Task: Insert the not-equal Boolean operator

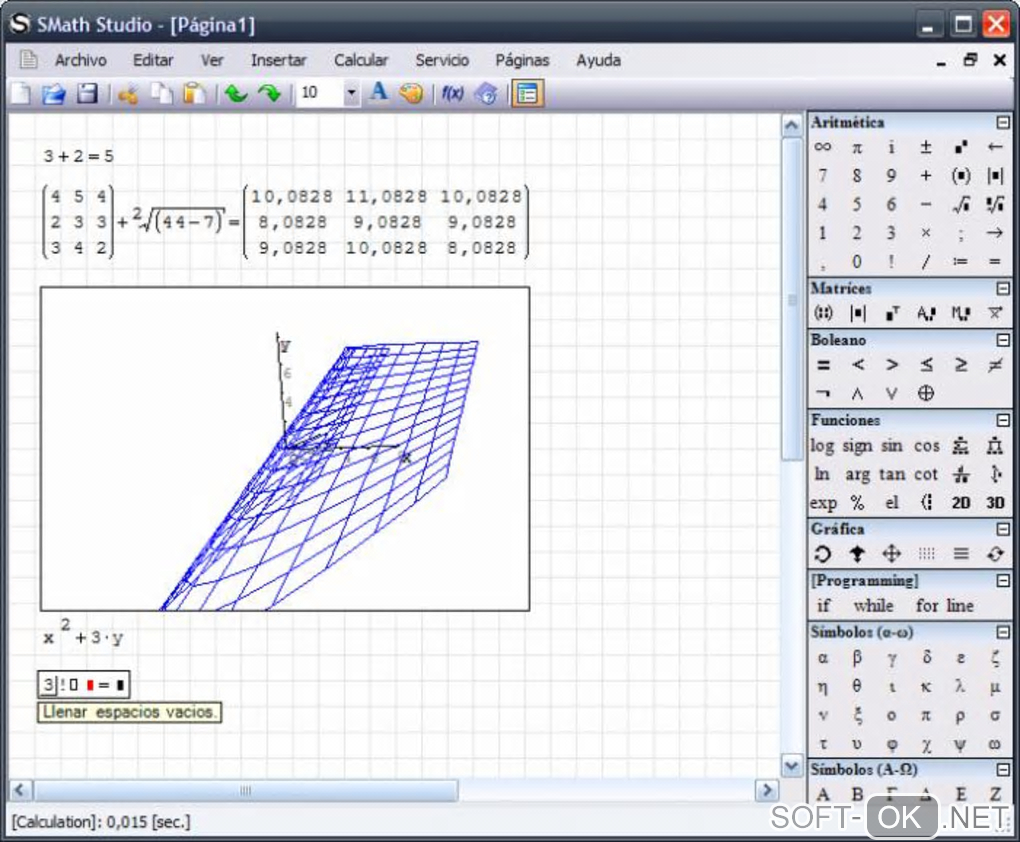Action: [995, 365]
